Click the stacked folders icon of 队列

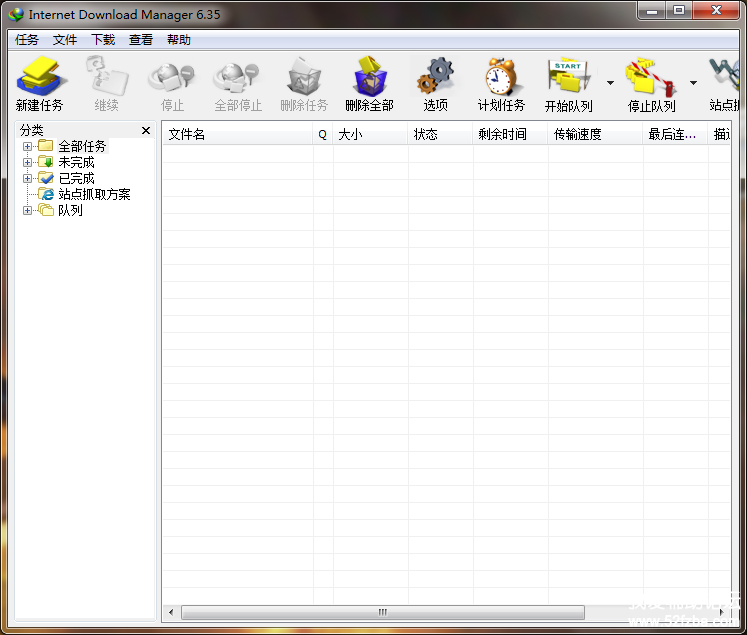tap(46, 210)
